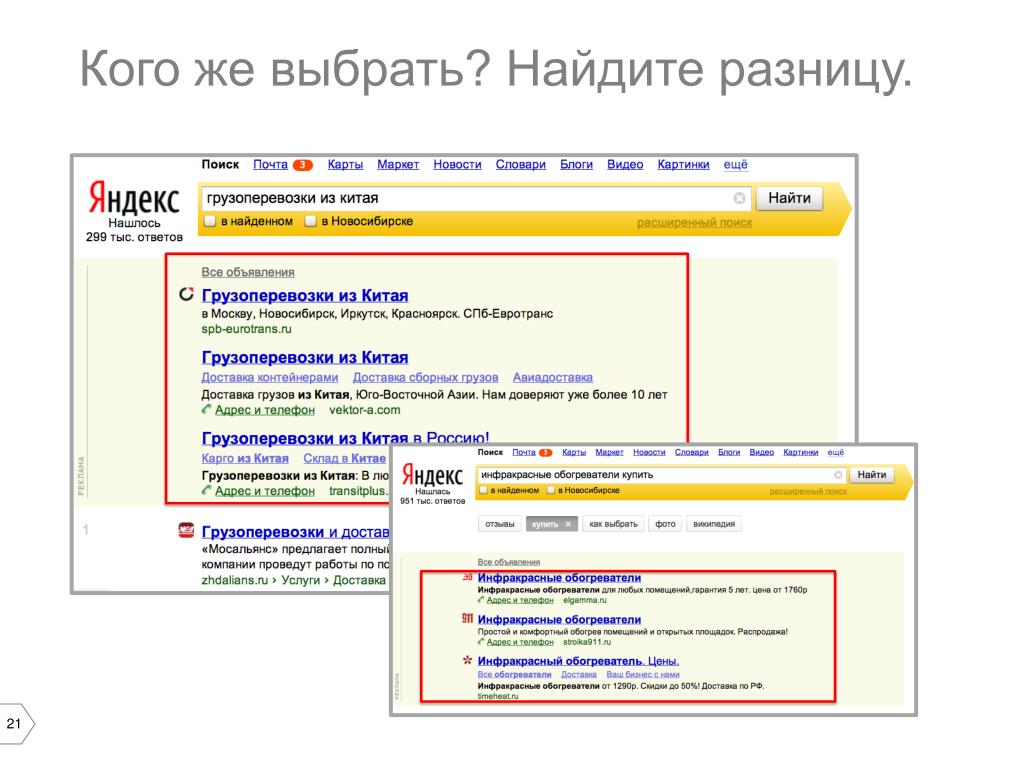The image size is (1024, 768).
Task: Enable the large в найденном checkbox
Action: click(x=210, y=221)
